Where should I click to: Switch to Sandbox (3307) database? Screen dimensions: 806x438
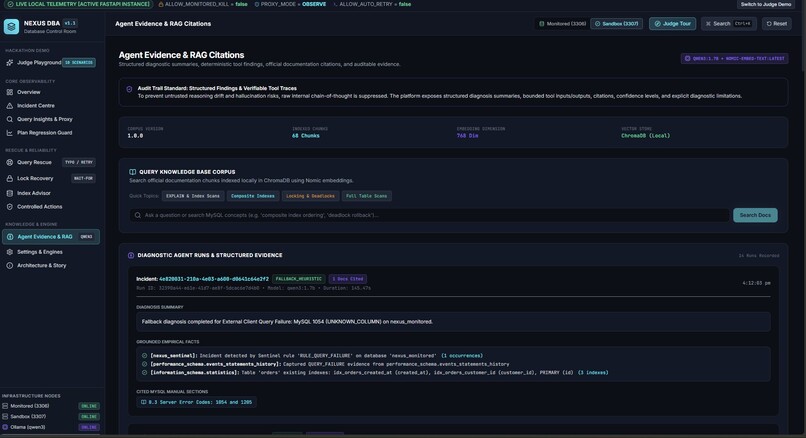(616, 24)
